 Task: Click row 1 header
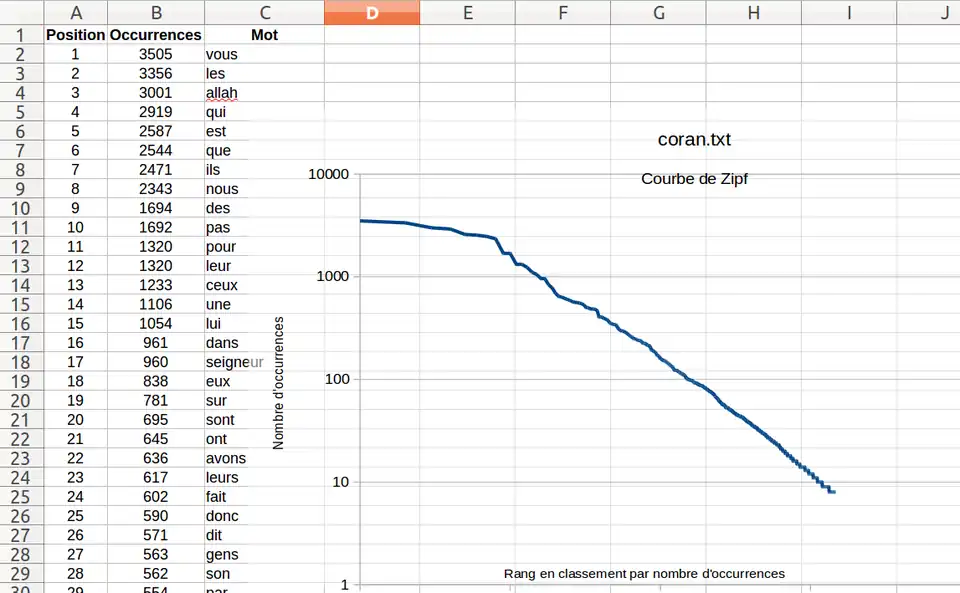click(21, 34)
